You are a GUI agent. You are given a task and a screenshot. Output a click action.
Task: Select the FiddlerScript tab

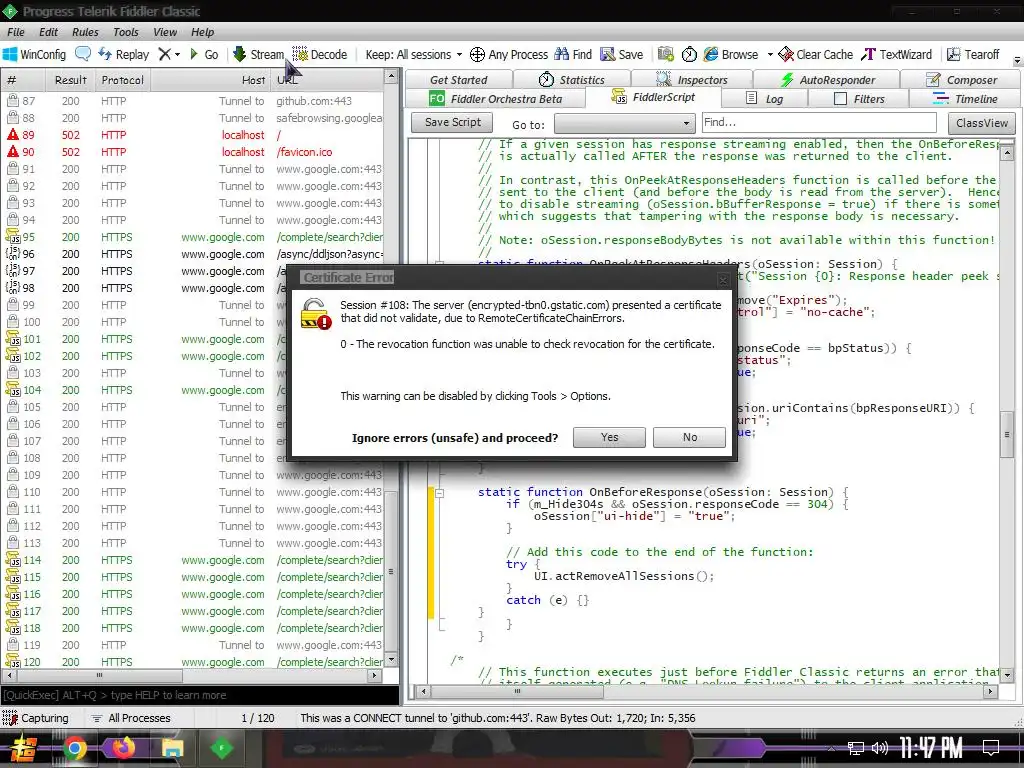pyautogui.click(x=653, y=97)
